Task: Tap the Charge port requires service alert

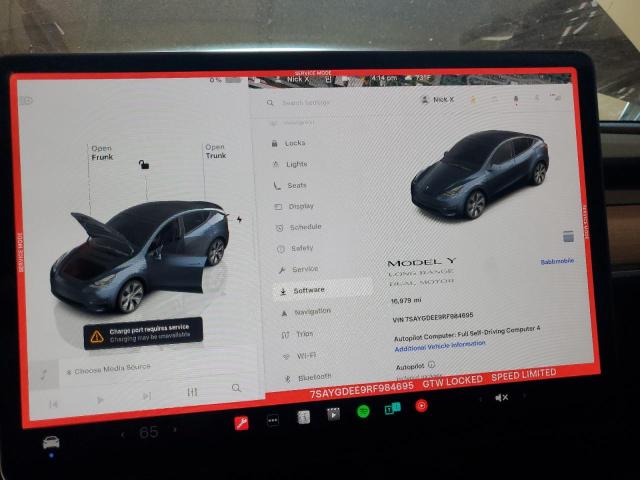Action: [x=143, y=333]
